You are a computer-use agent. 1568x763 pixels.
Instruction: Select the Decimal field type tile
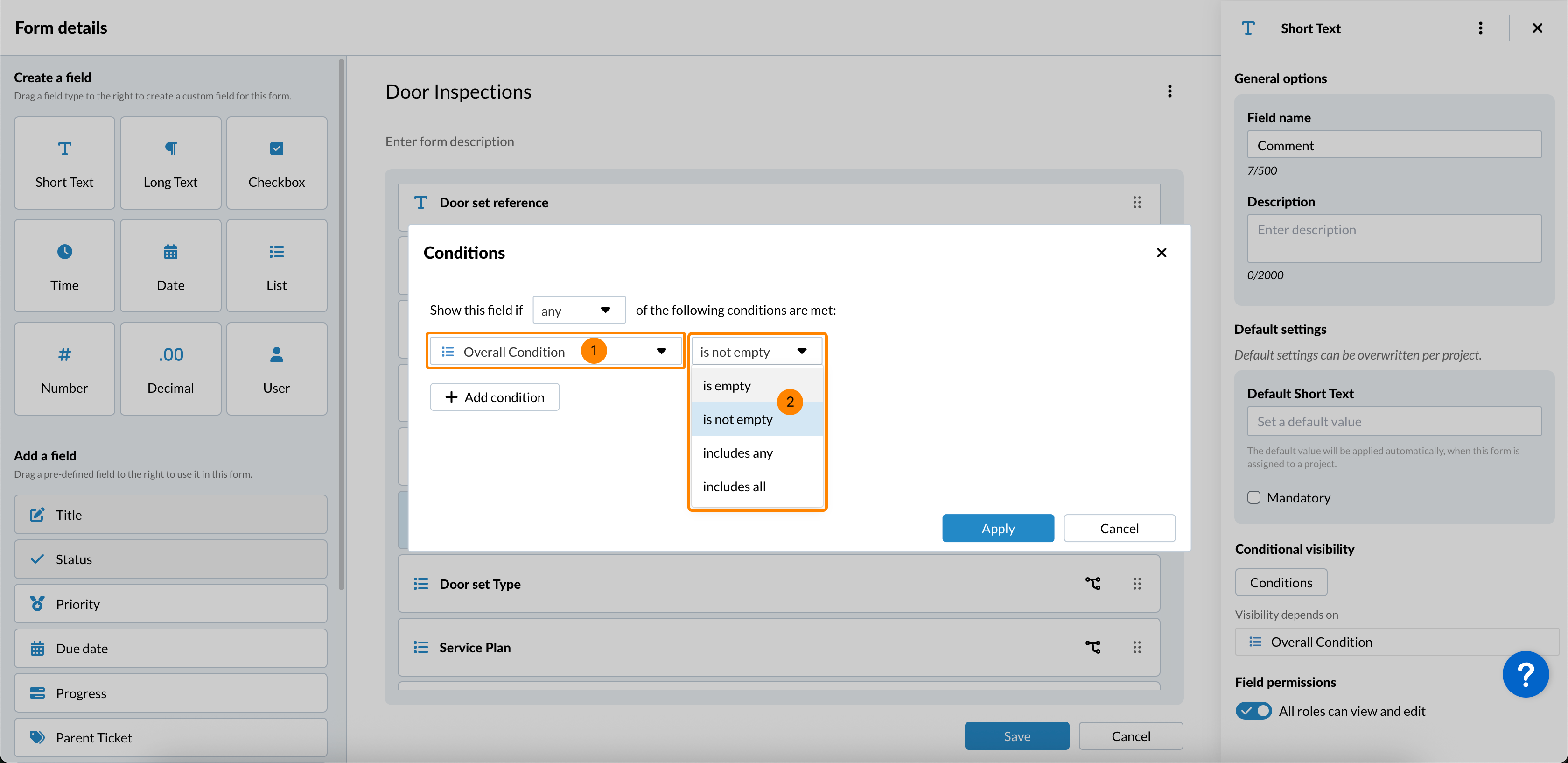pyautogui.click(x=170, y=369)
